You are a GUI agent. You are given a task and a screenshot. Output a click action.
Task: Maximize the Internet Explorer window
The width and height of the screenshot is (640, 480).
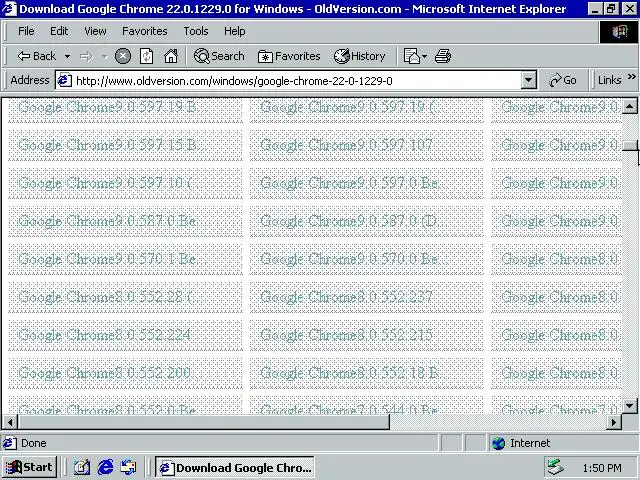click(x=611, y=9)
